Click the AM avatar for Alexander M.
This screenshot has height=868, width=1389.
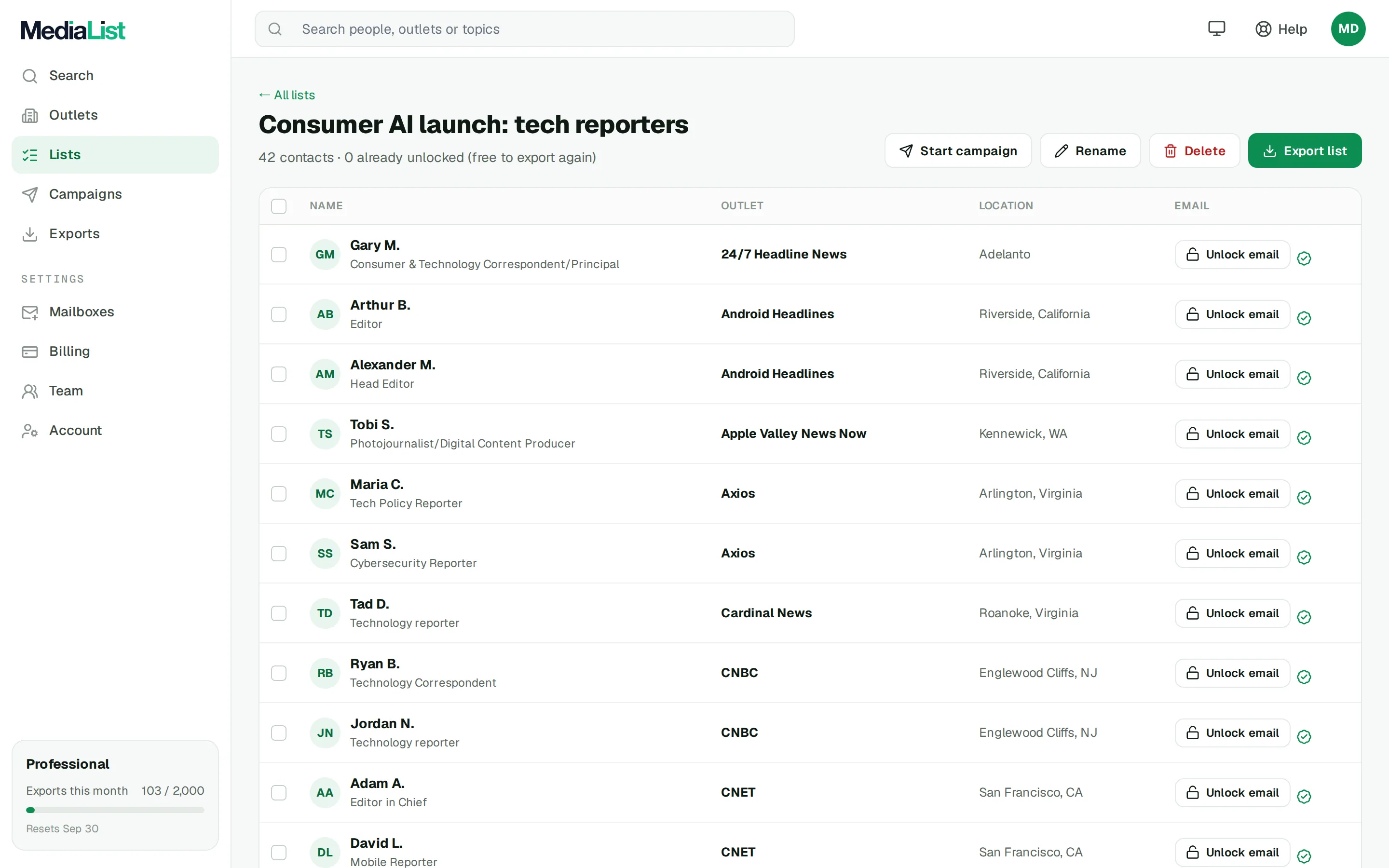(325, 374)
